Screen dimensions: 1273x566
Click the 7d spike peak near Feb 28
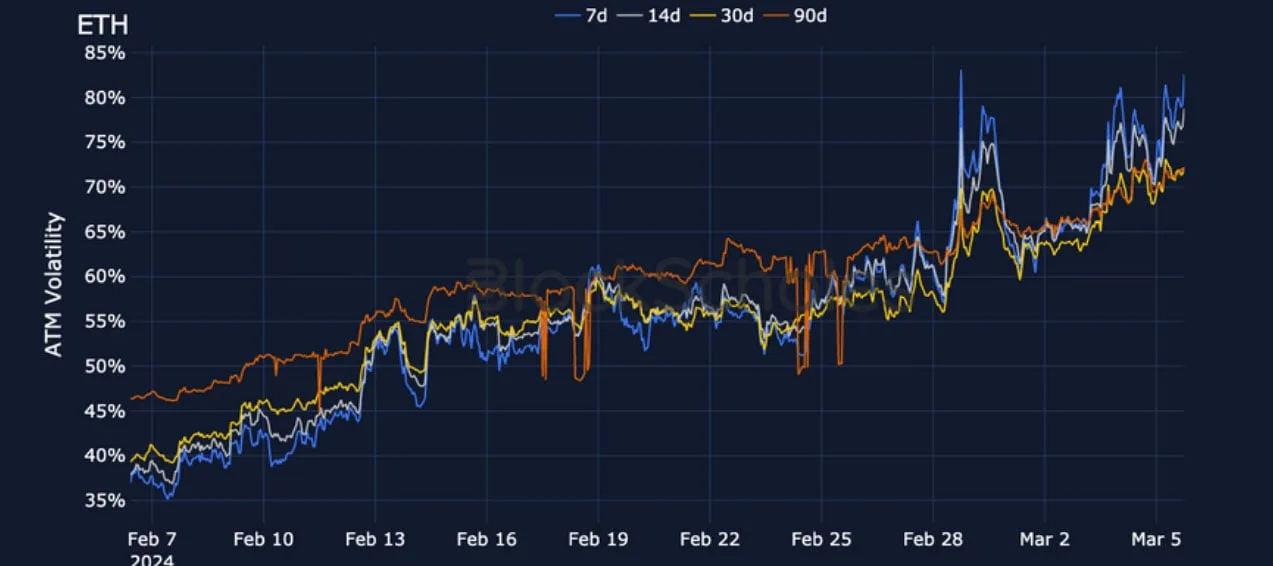tap(961, 72)
